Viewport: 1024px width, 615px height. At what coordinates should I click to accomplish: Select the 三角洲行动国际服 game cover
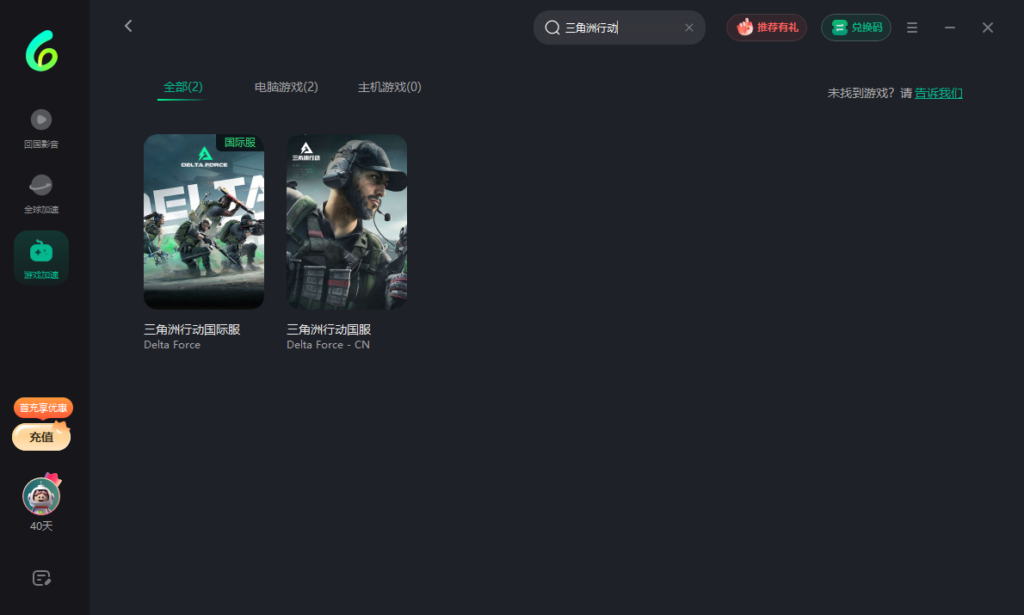204,222
